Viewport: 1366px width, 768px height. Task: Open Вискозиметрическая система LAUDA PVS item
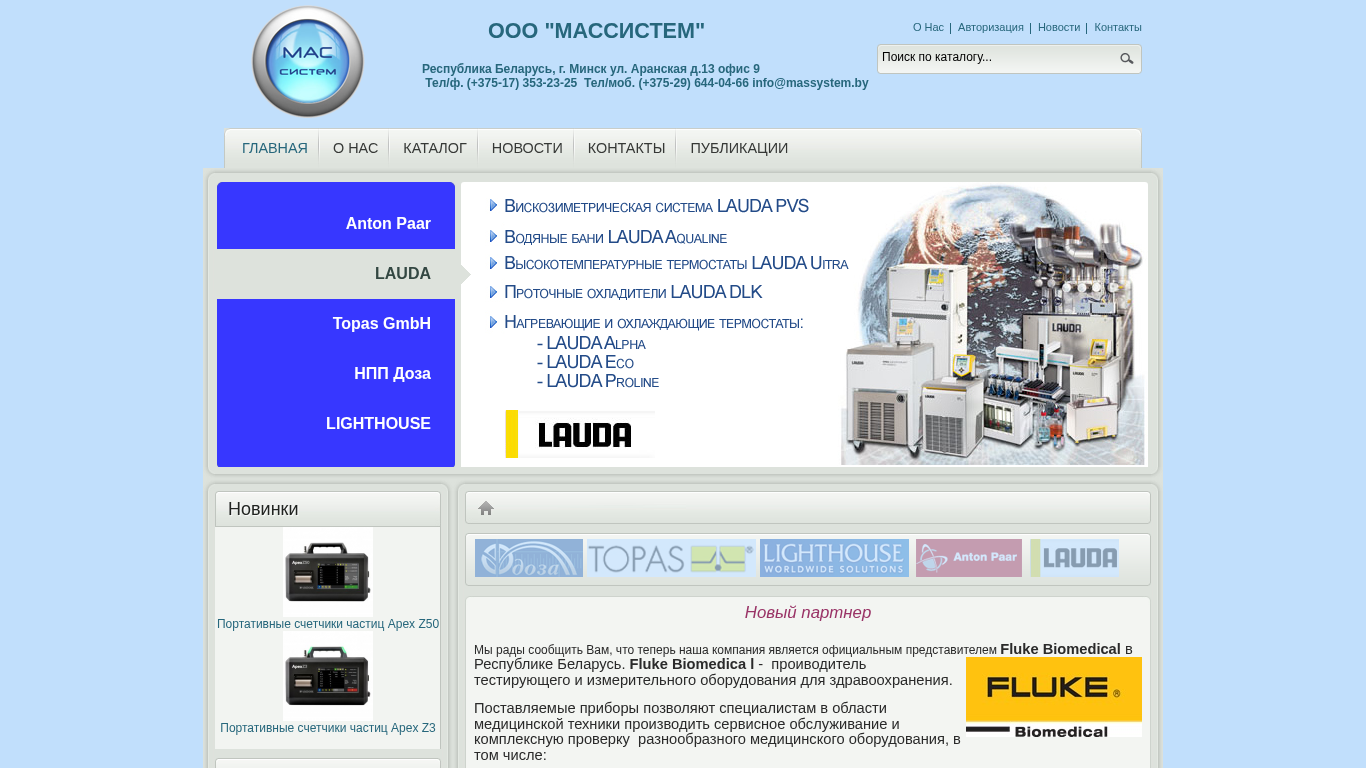pos(656,206)
